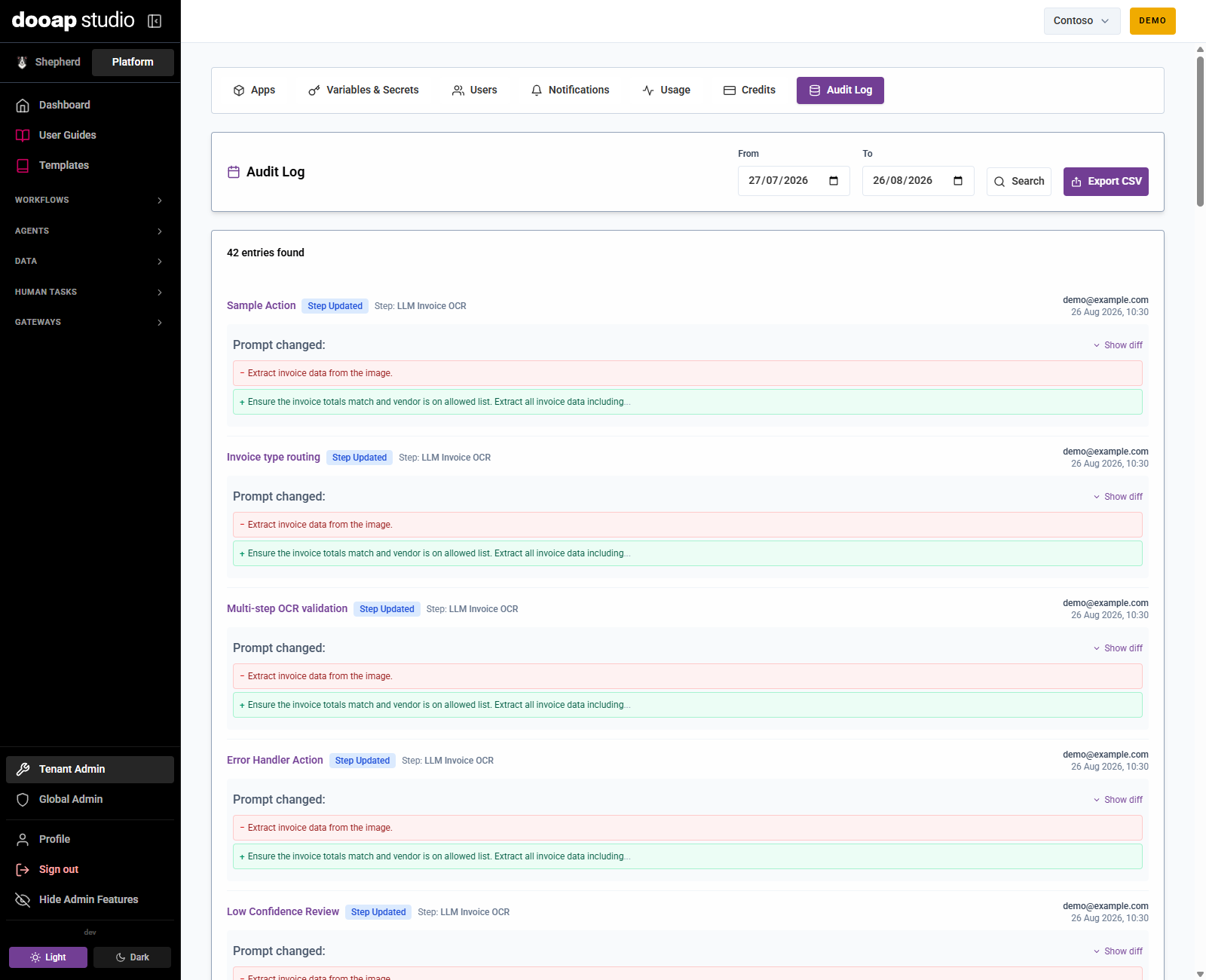Expand the Workflows section
The height and width of the screenshot is (980, 1206).
coord(90,201)
